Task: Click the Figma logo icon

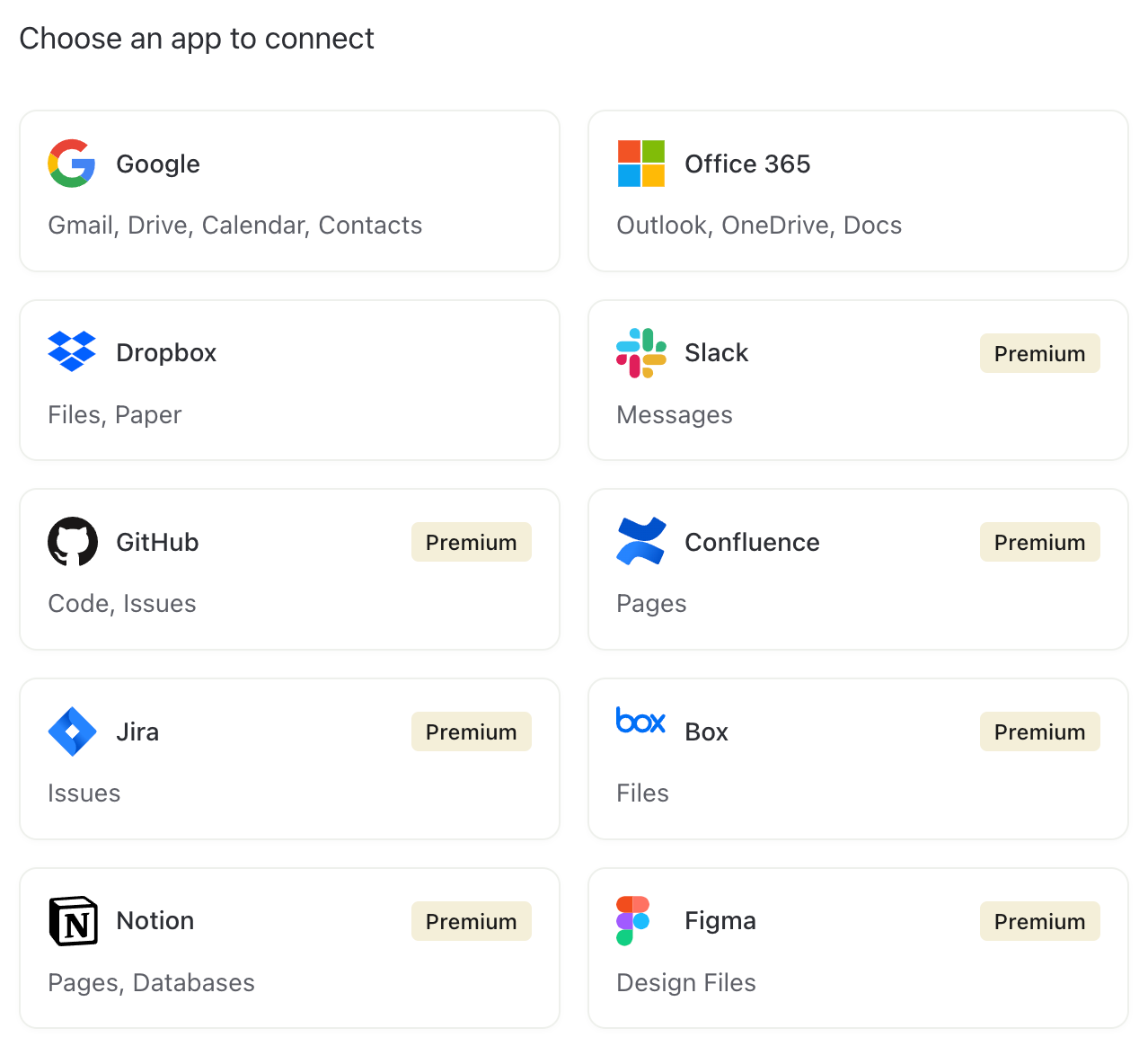Action: click(631, 920)
